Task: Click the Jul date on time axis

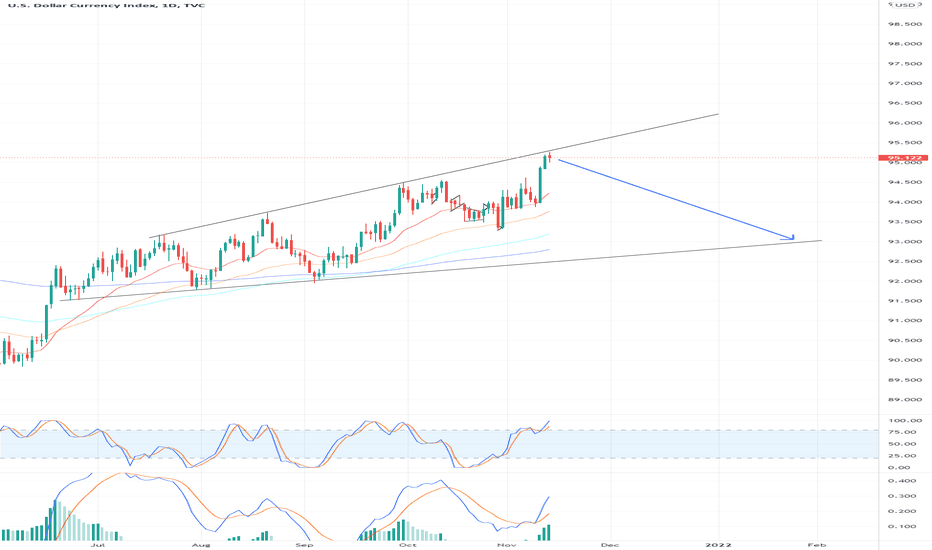Action: 98,545
